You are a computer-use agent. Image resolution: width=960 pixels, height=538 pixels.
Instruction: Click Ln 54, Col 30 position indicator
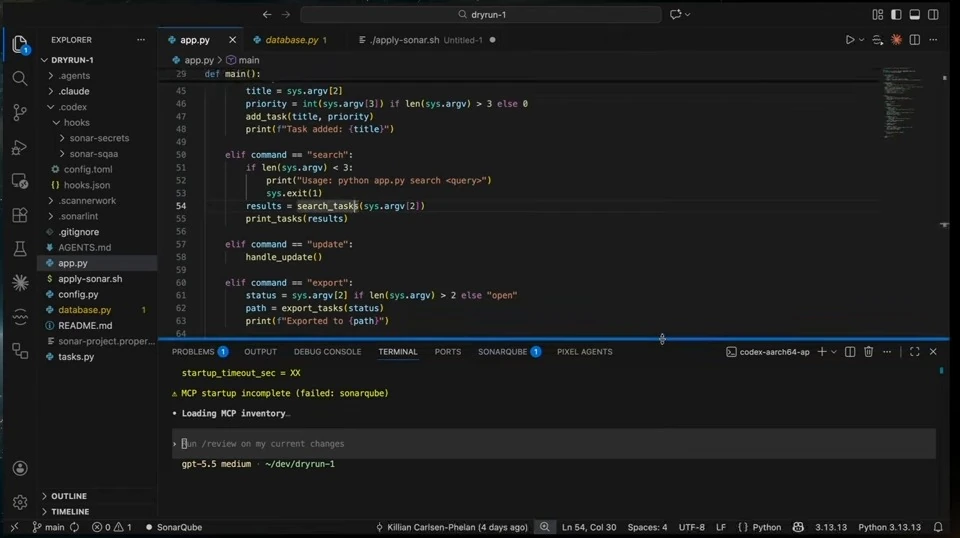click(x=589, y=527)
